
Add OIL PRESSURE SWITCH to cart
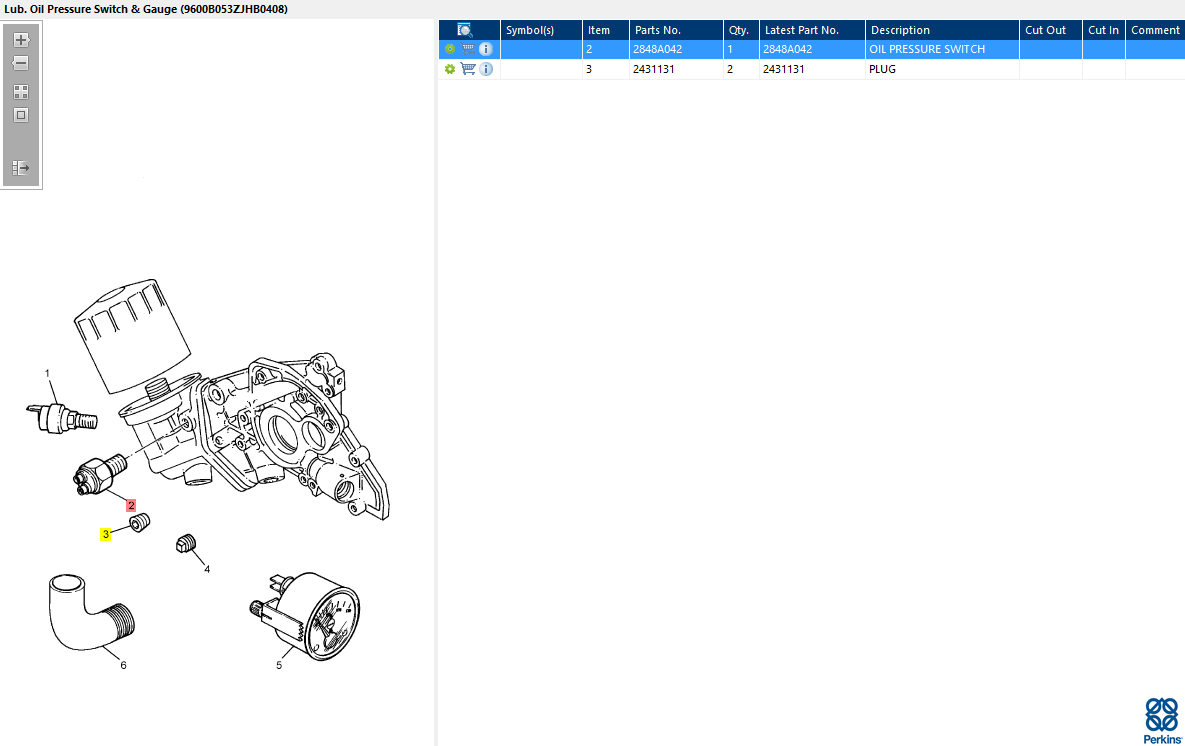click(469, 49)
